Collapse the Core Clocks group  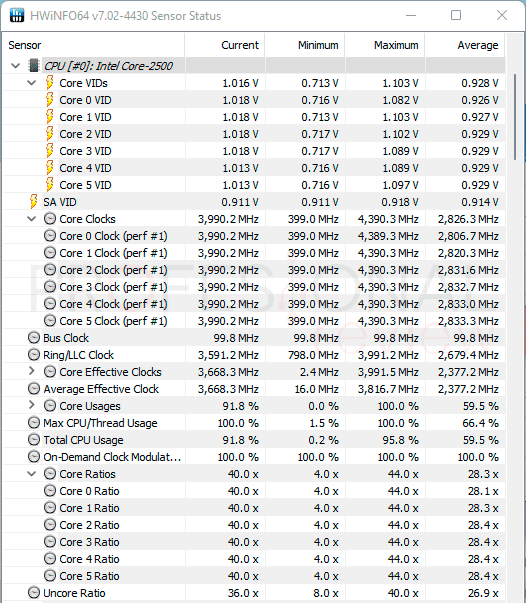(32, 219)
